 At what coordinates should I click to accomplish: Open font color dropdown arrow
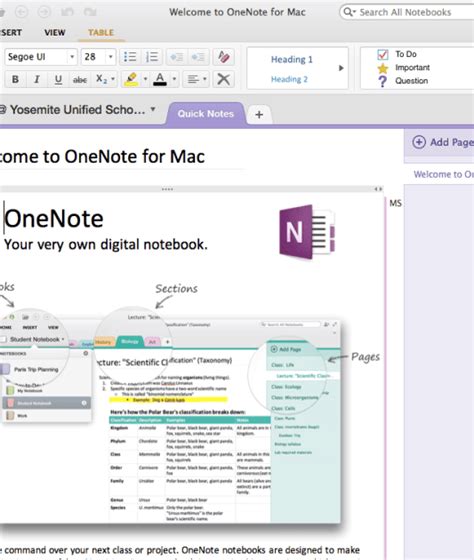coord(174,79)
